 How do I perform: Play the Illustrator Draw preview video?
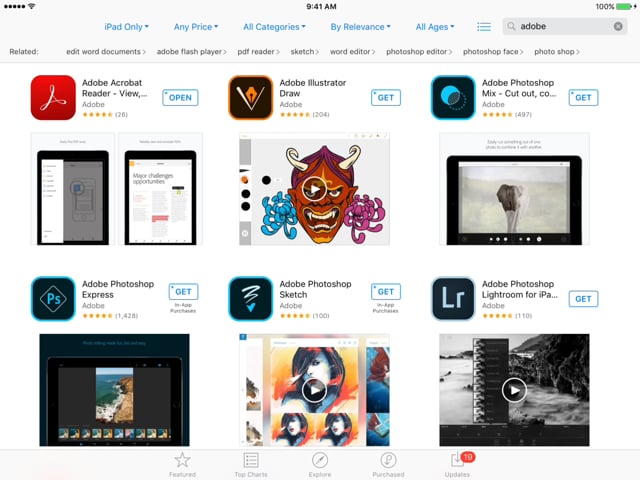(314, 189)
